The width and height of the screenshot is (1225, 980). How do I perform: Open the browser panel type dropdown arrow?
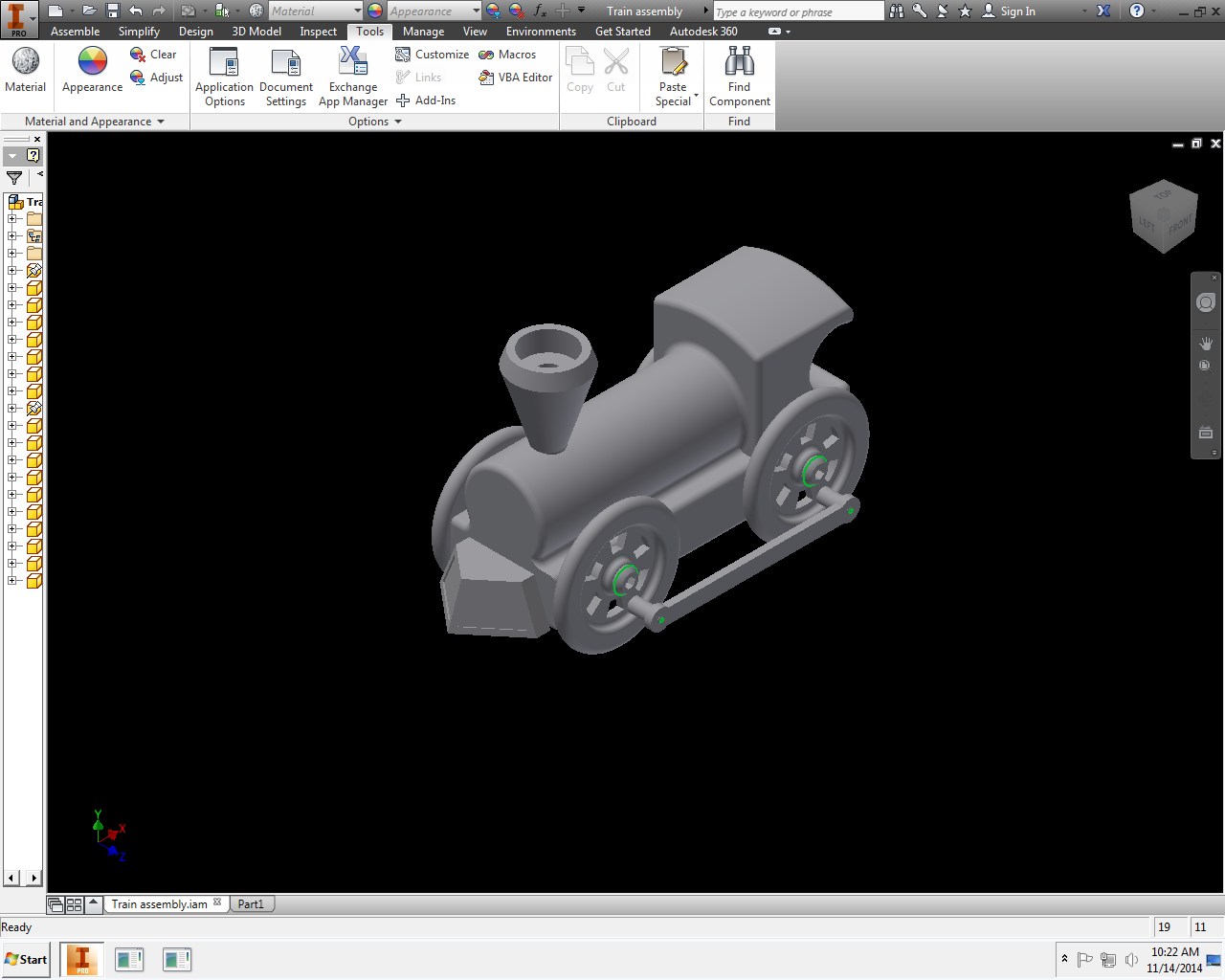point(12,155)
